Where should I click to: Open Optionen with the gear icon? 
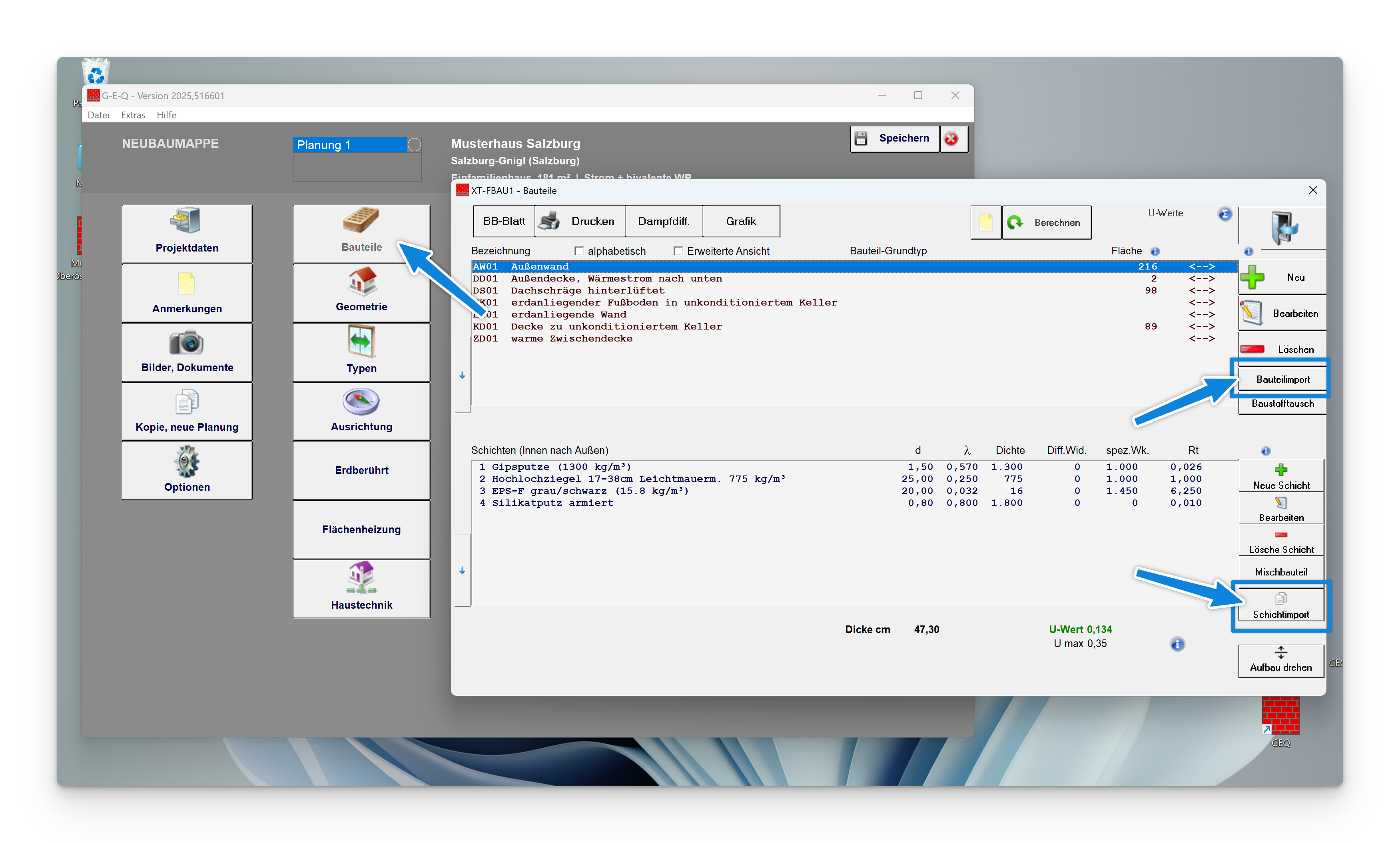(186, 461)
